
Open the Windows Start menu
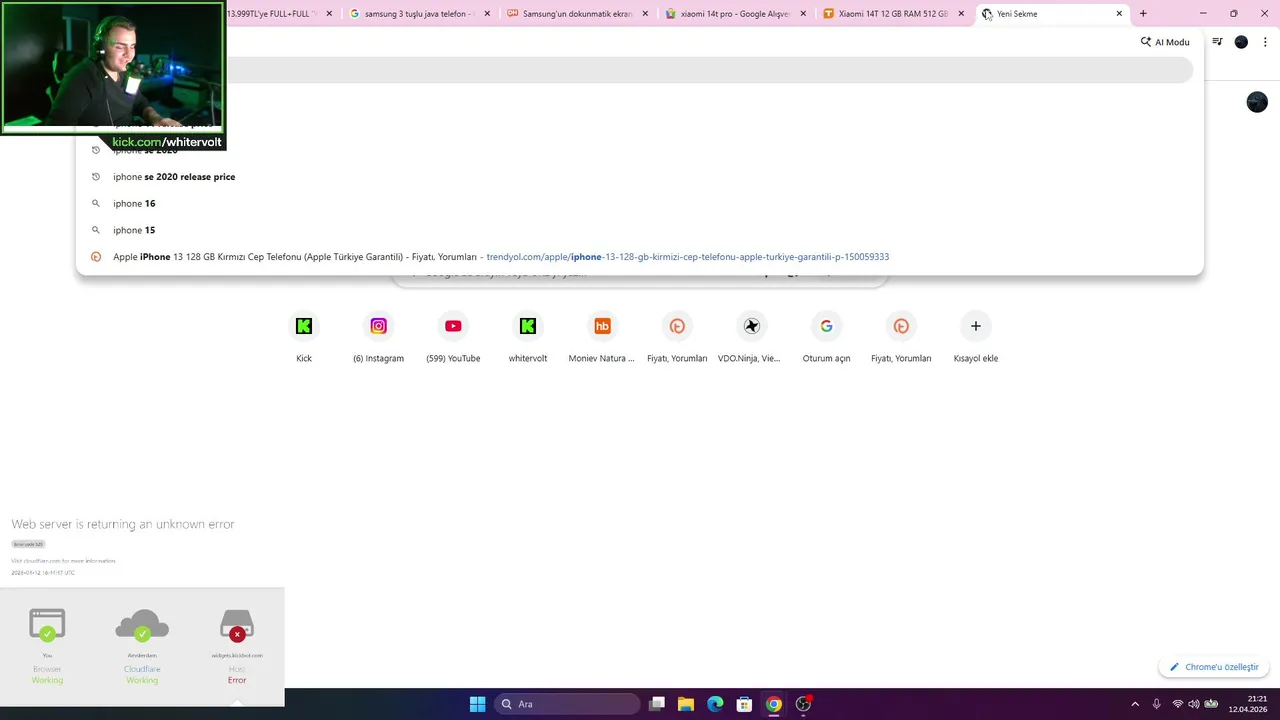tap(477, 704)
